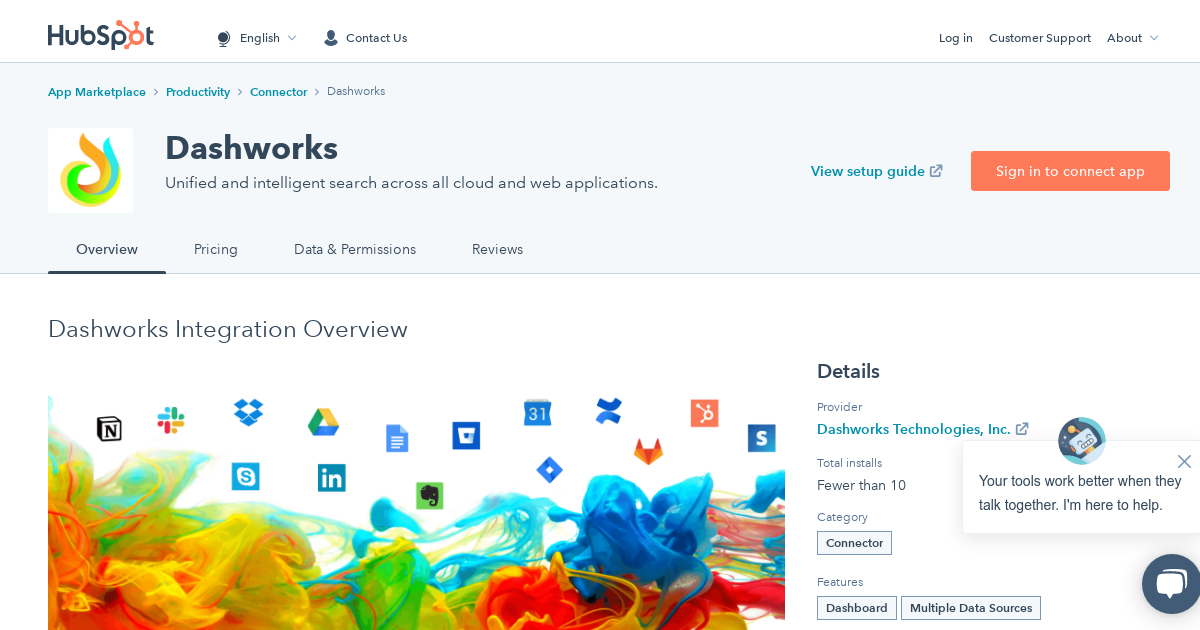The image size is (1200, 630).
Task: Close the chat greeting popup
Action: click(1184, 461)
